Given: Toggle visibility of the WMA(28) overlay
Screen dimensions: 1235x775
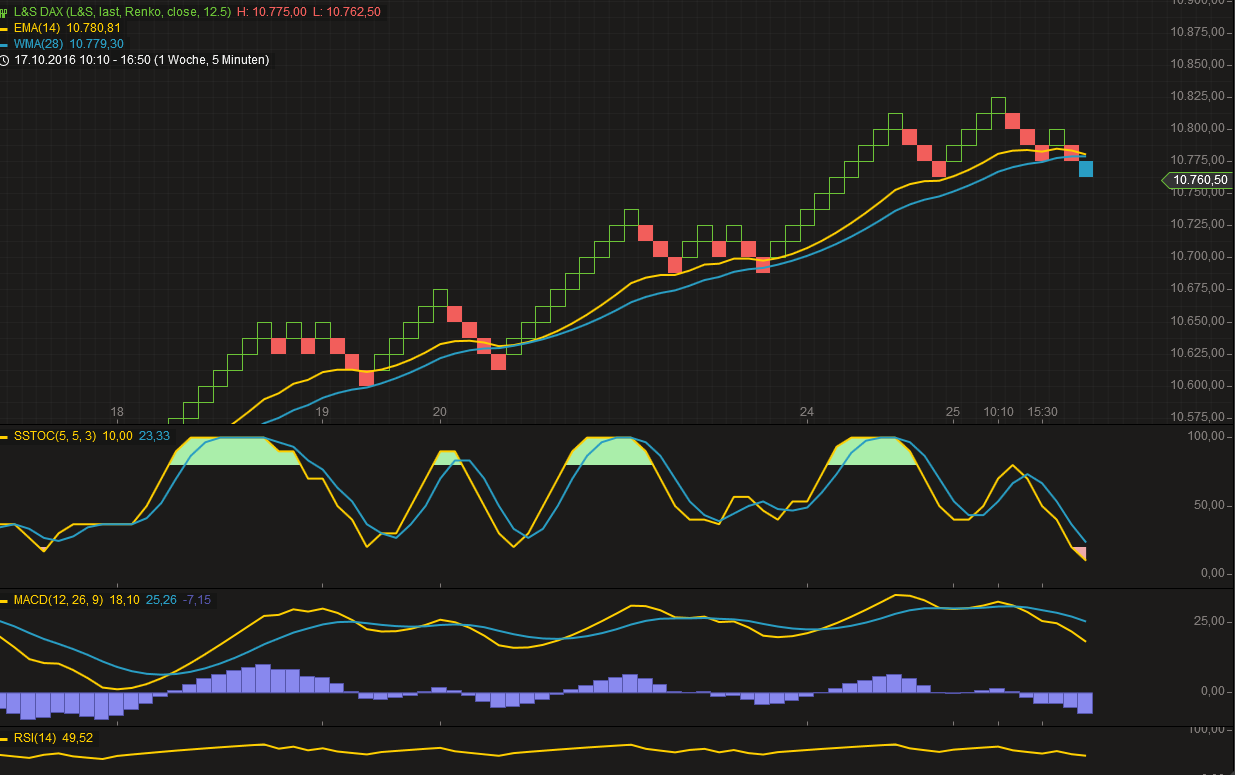Looking at the screenshot, I should point(40,44).
